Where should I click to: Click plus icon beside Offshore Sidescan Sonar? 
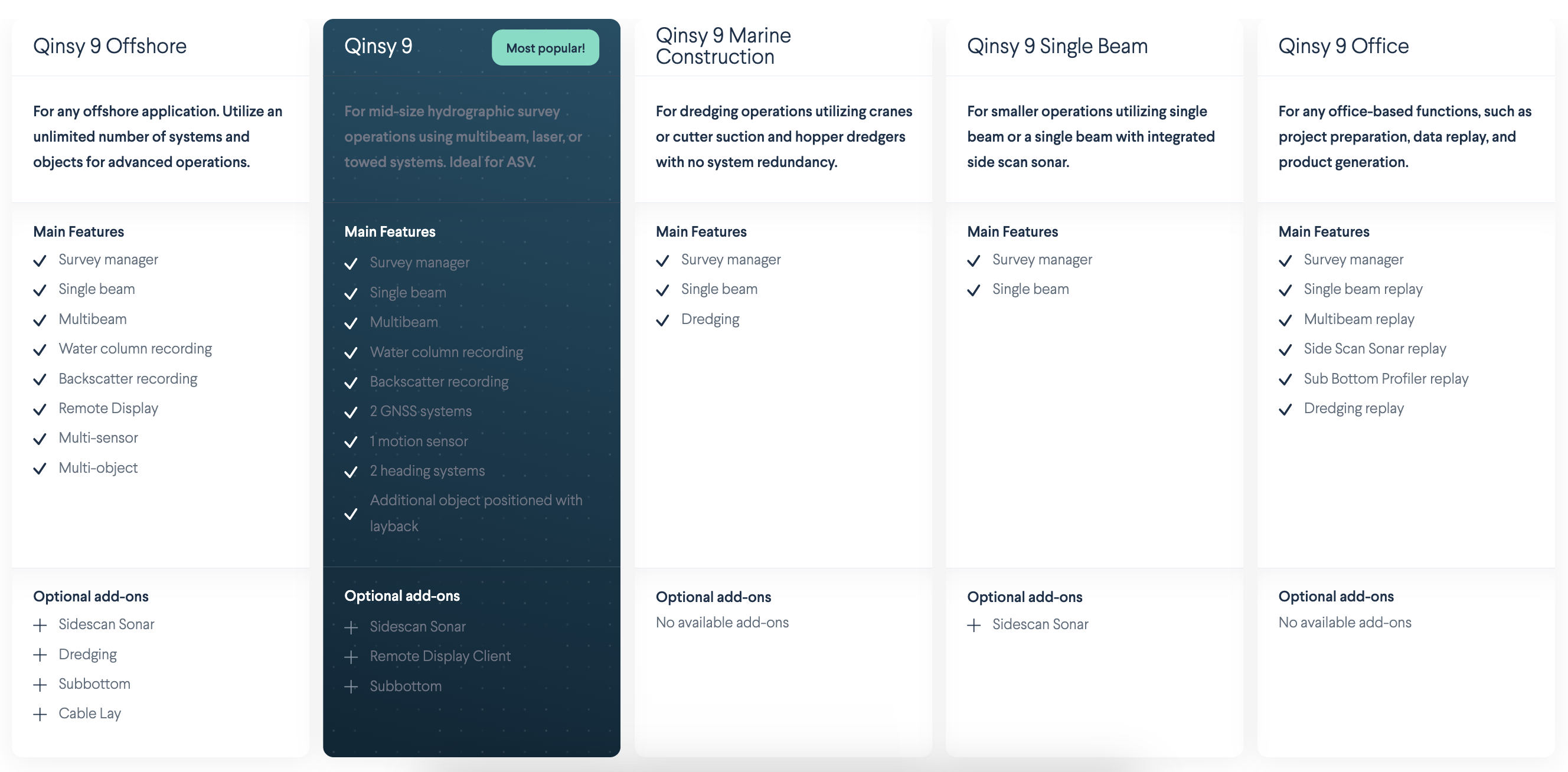tap(40, 625)
